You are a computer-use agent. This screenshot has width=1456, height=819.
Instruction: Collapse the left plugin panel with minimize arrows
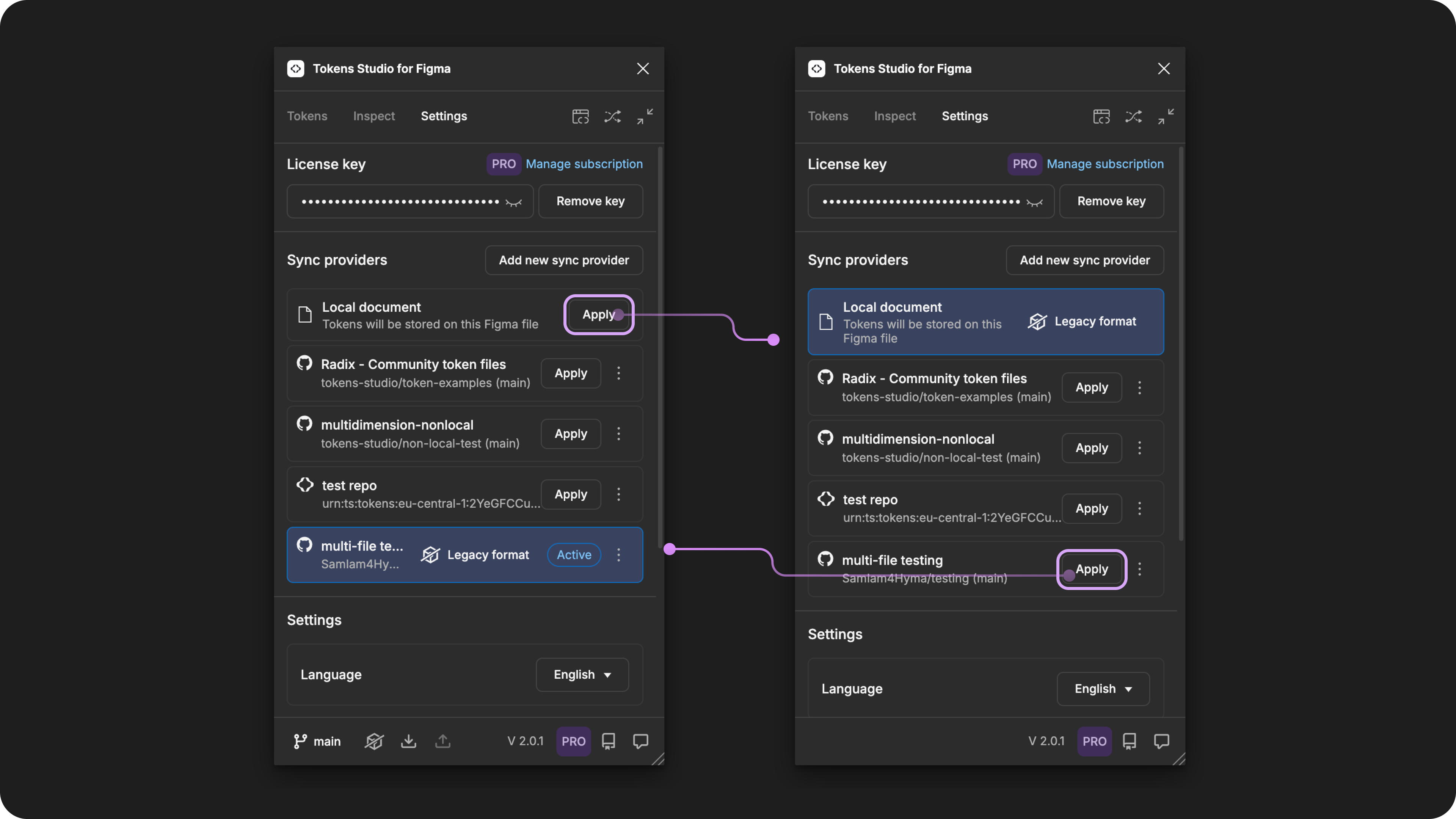pyautogui.click(x=645, y=116)
